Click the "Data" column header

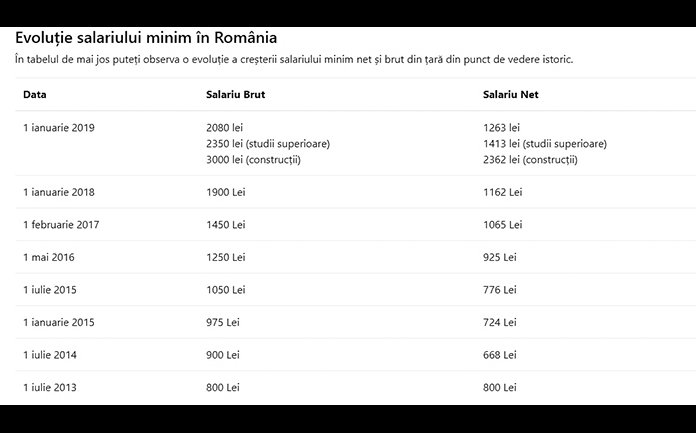pyautogui.click(x=35, y=95)
